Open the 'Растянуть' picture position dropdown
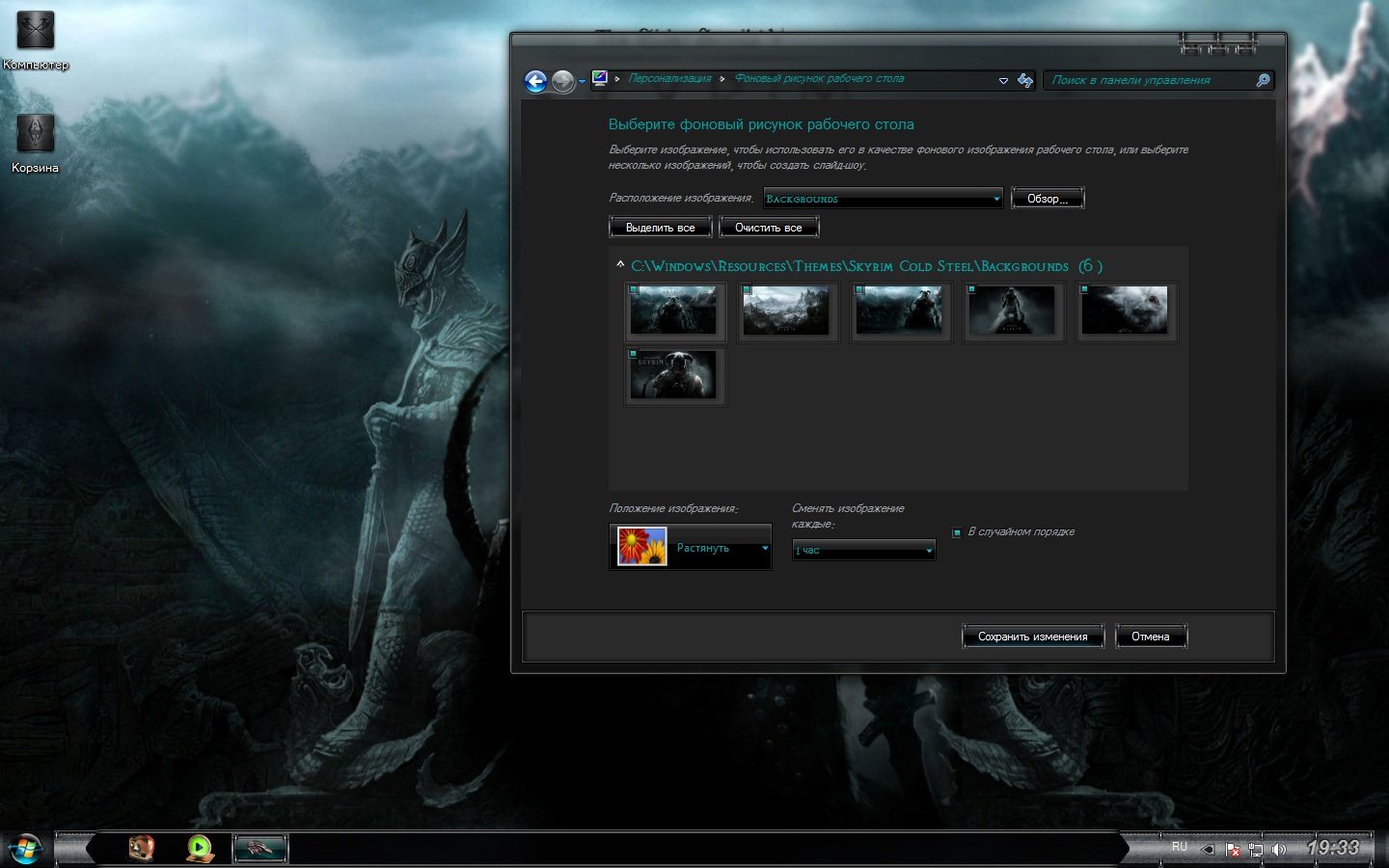This screenshot has width=1389, height=868. 691,548
